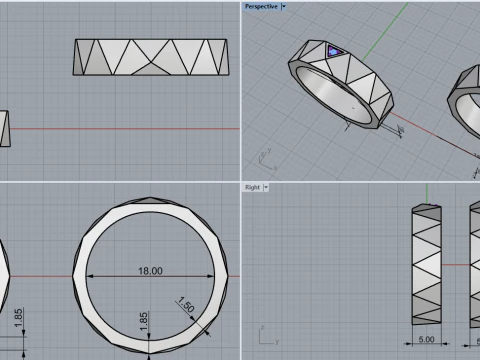Select the 18.00 diameter dimension text
This screenshot has width=480, height=360.
(150, 271)
